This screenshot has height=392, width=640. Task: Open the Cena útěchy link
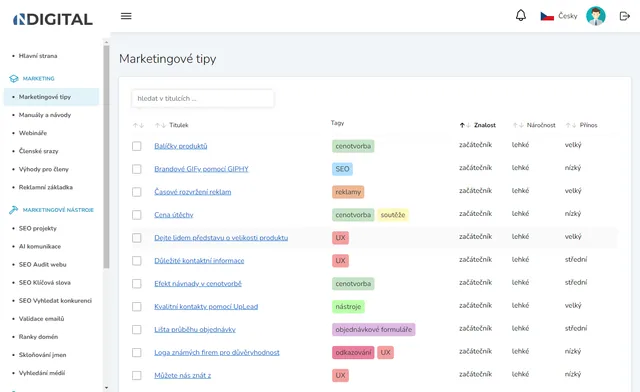pos(174,215)
